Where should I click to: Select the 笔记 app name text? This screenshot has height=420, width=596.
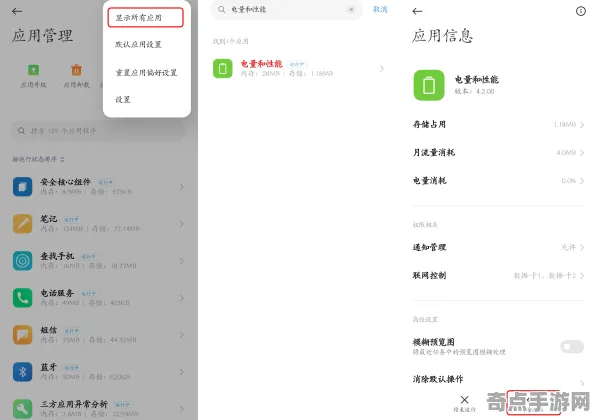(49, 219)
